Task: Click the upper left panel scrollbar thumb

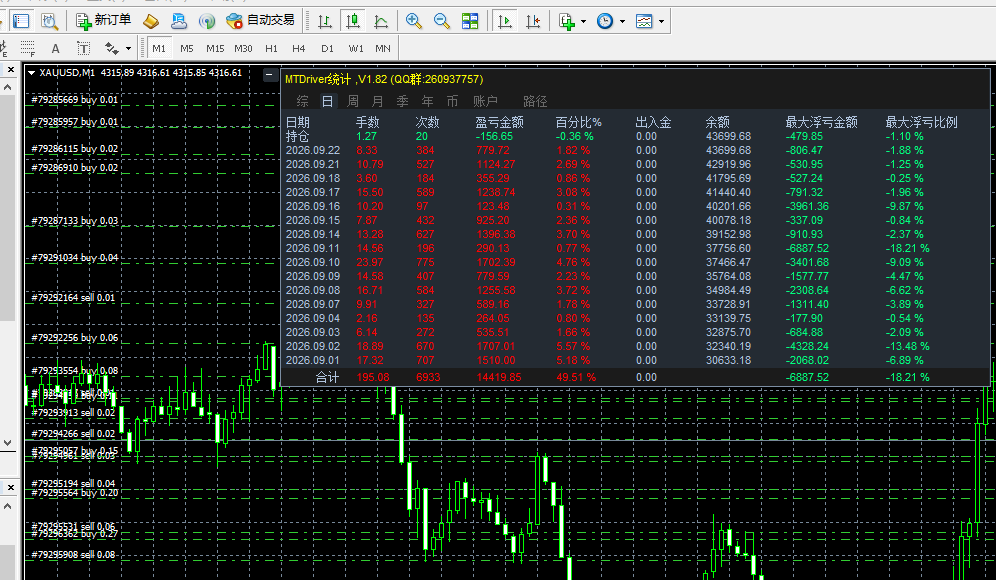Action: pyautogui.click(x=8, y=208)
